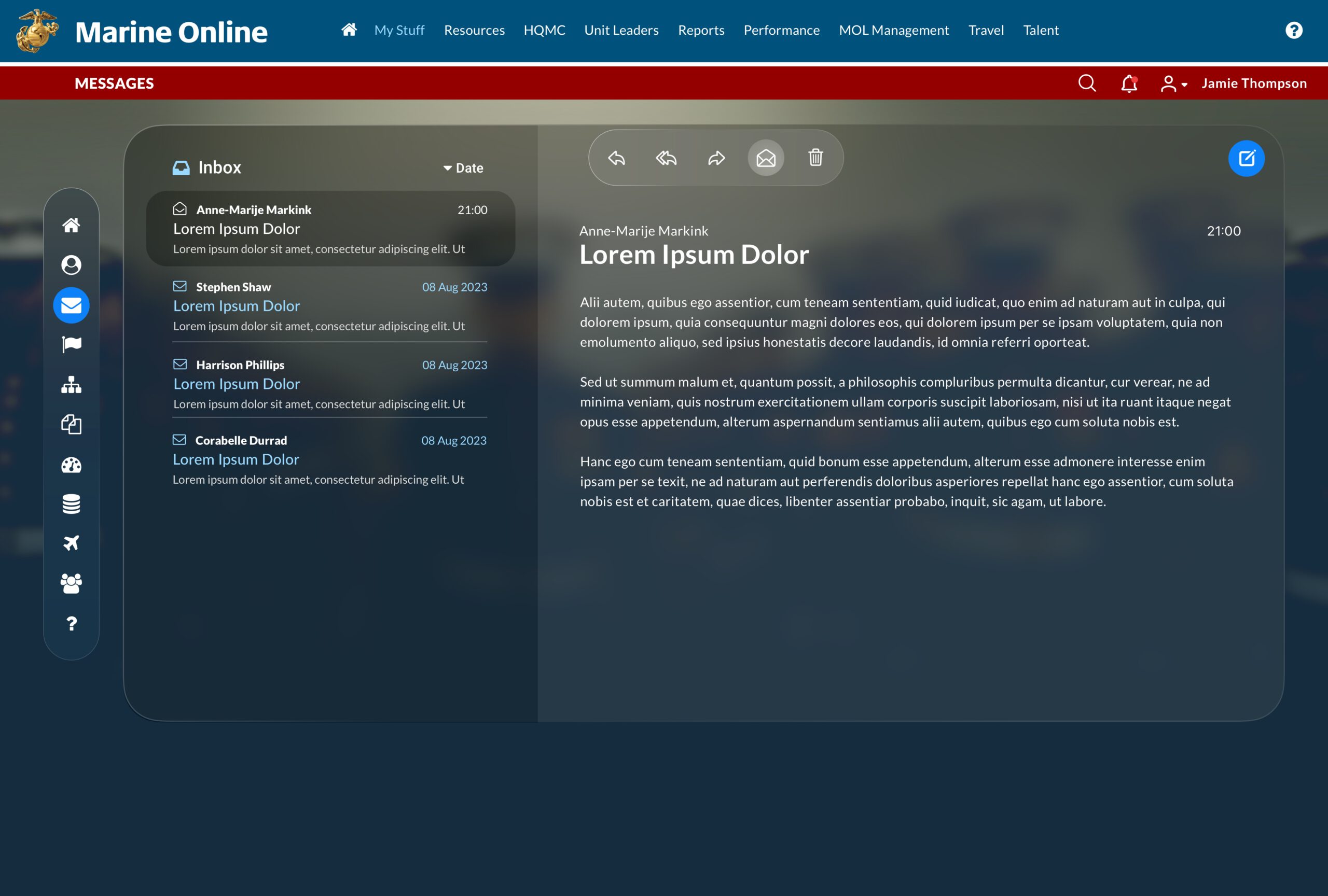Delete message with trash icon
This screenshot has width=1328, height=896.
pos(815,157)
